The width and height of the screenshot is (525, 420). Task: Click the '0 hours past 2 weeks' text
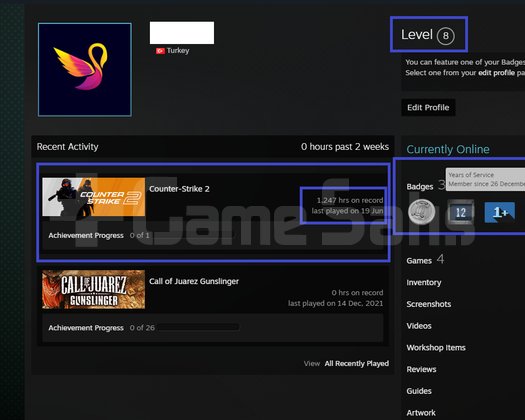pos(345,147)
